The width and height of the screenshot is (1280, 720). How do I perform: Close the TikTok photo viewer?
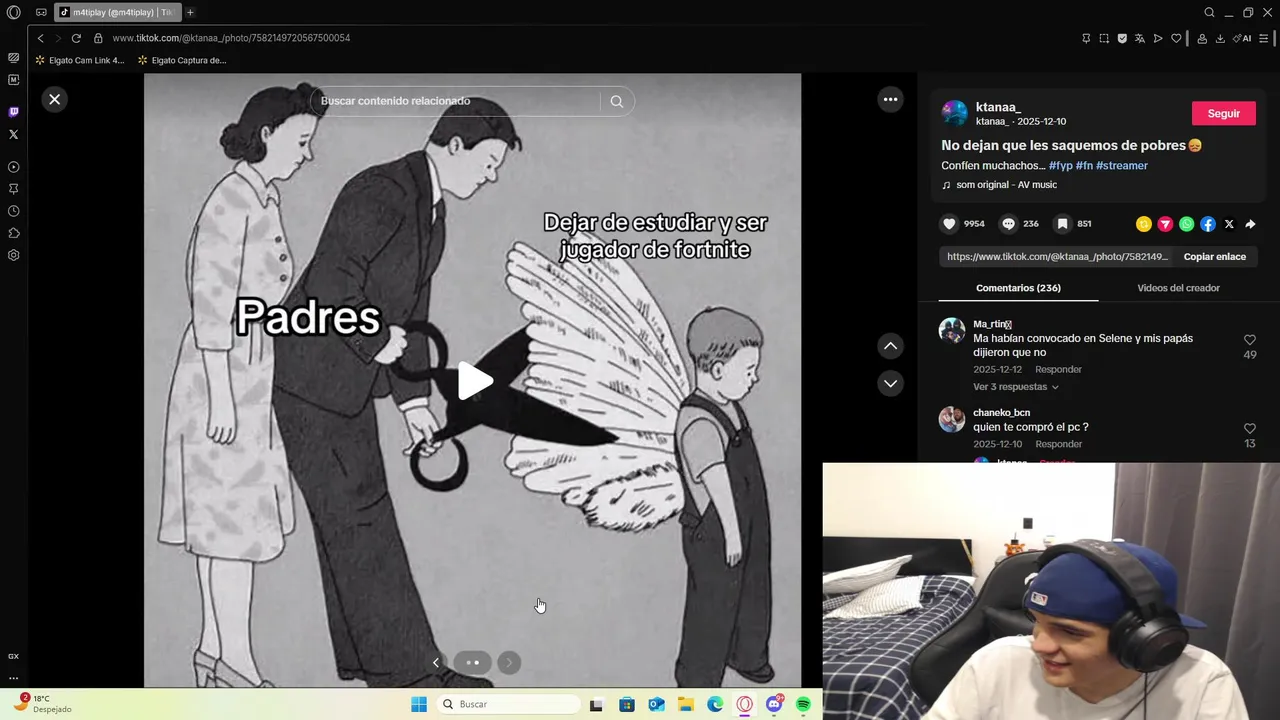[x=55, y=99]
